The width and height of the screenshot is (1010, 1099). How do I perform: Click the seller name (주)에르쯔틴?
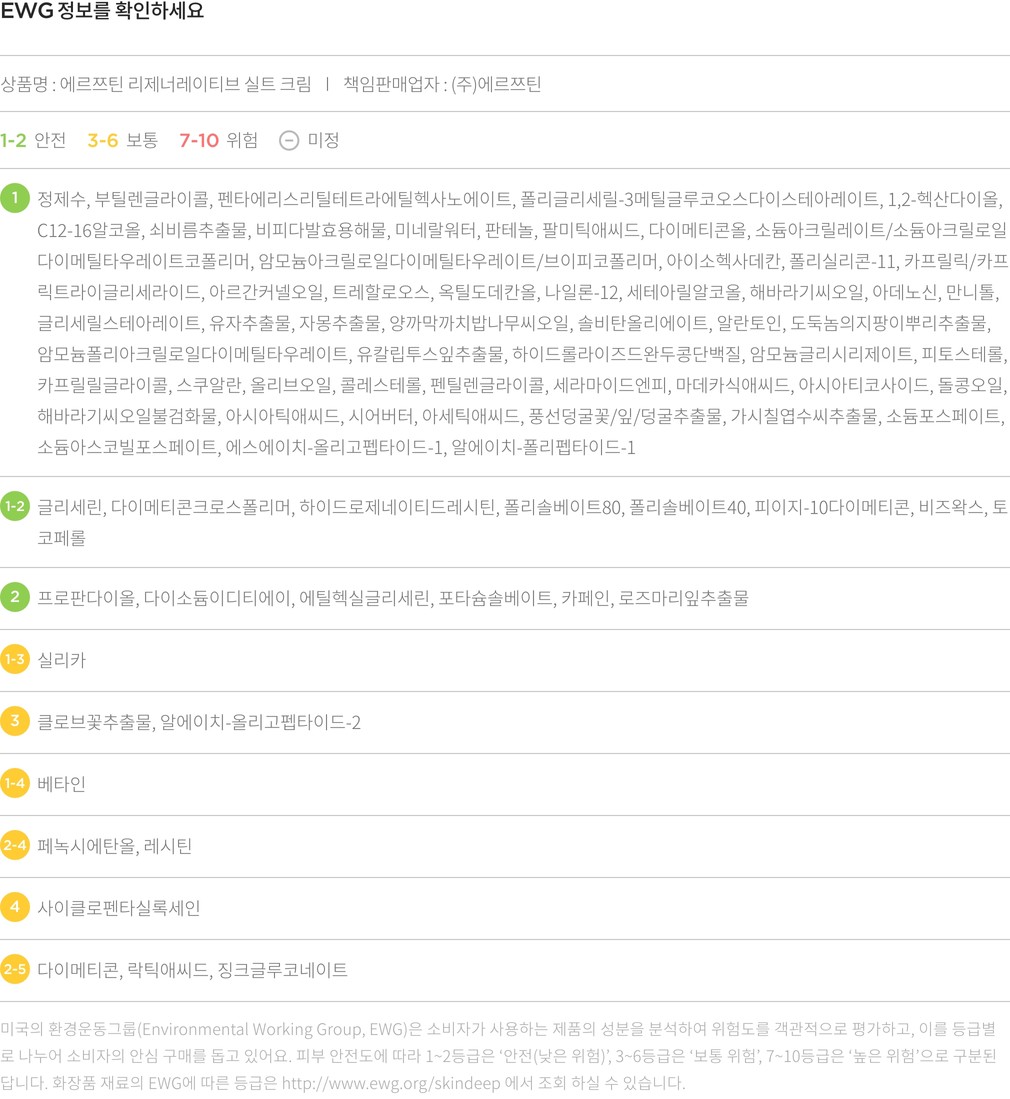click(x=496, y=84)
